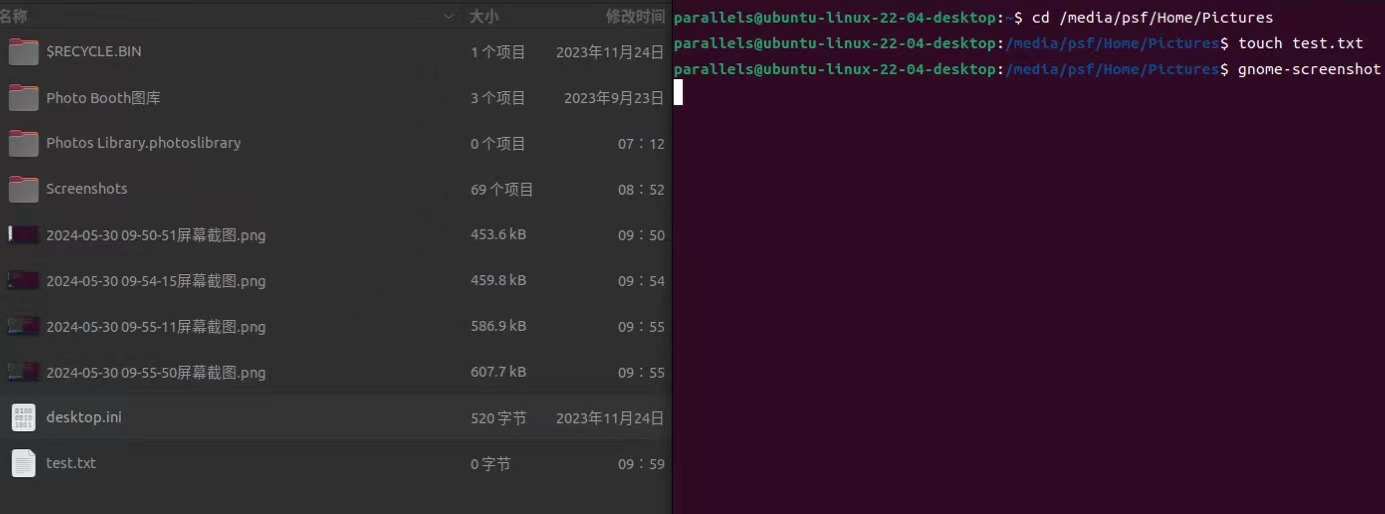Select file name 2024-05-30 09-55-50屏幕截图.png

[156, 373]
